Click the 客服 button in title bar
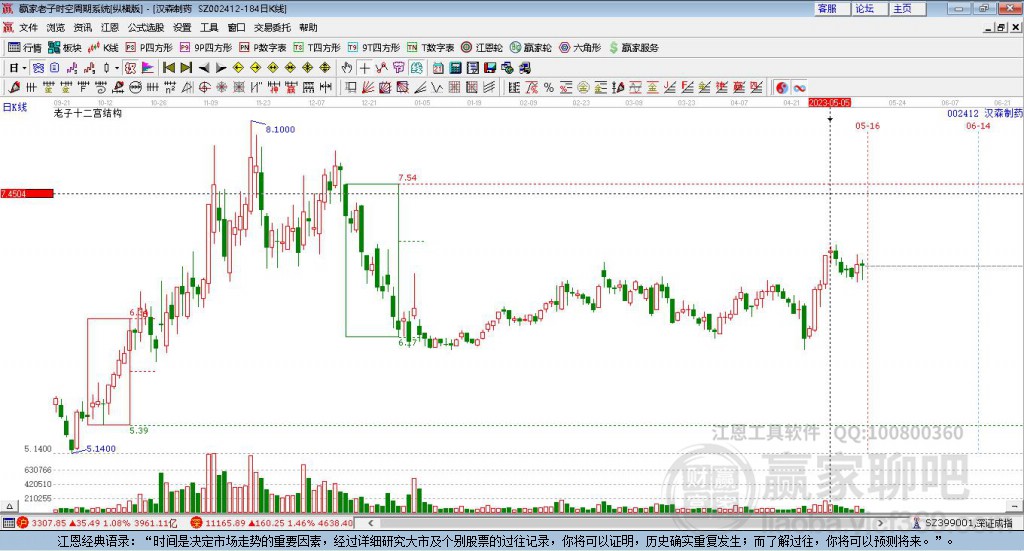The height and width of the screenshot is (551, 1024). pos(831,8)
